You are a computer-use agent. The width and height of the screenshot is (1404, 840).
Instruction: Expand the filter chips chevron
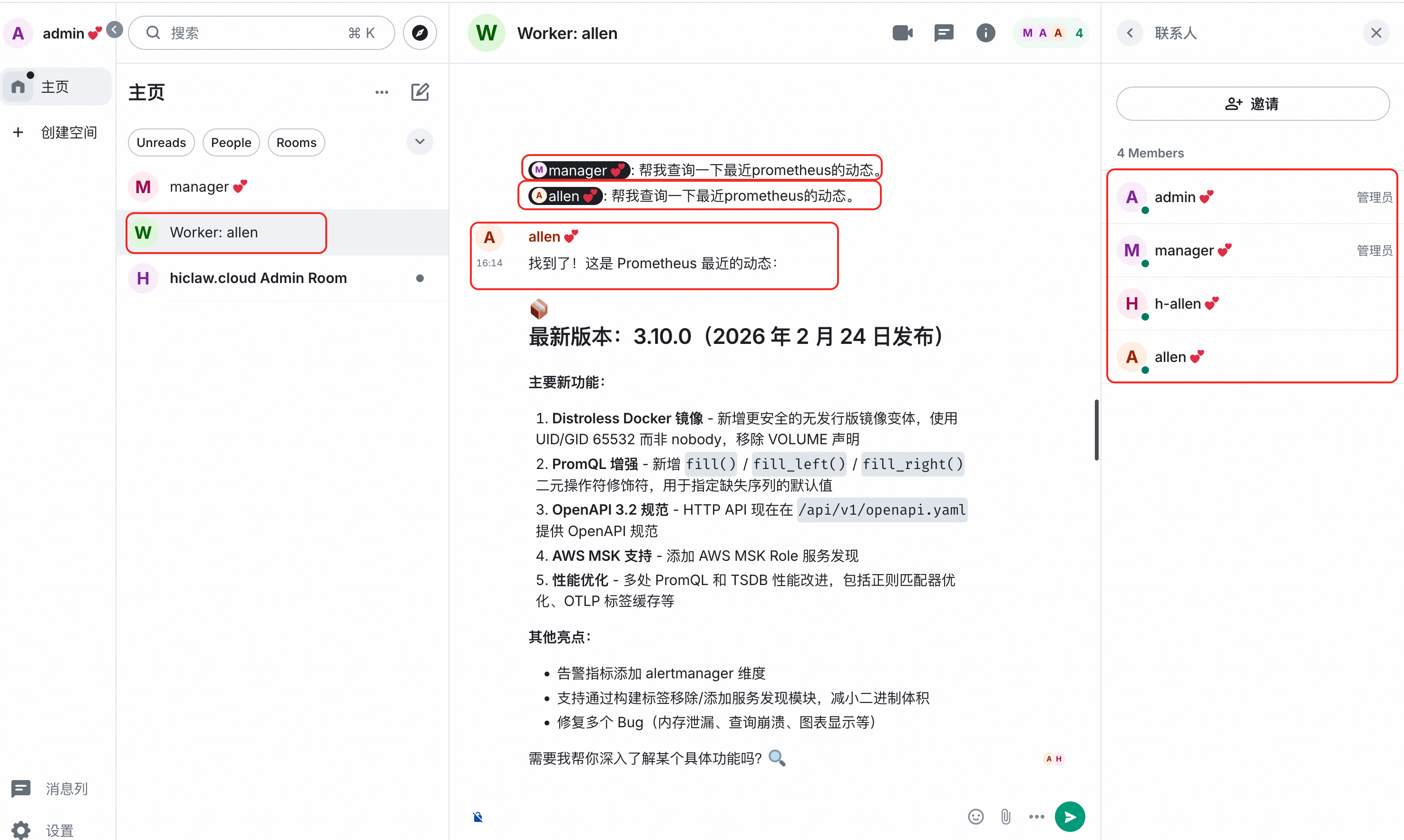click(419, 142)
